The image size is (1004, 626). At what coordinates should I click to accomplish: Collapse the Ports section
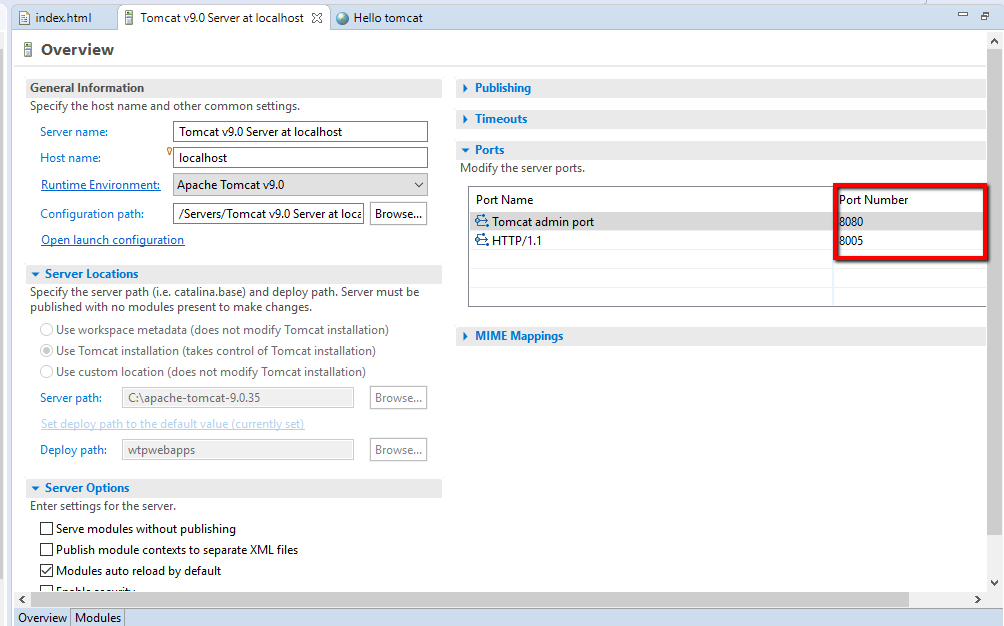pos(466,150)
